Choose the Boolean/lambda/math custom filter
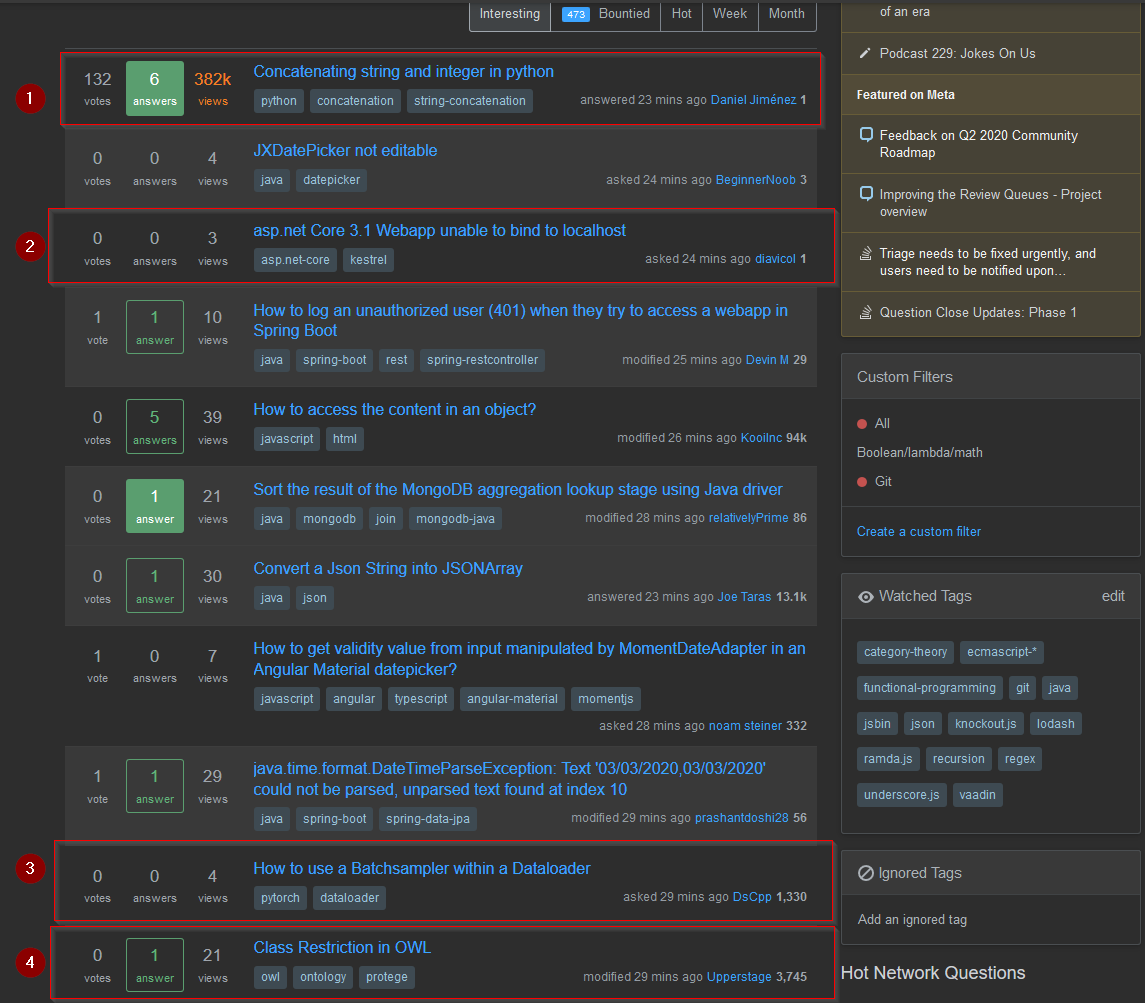Viewport: 1145px width, 1003px height. (x=919, y=452)
